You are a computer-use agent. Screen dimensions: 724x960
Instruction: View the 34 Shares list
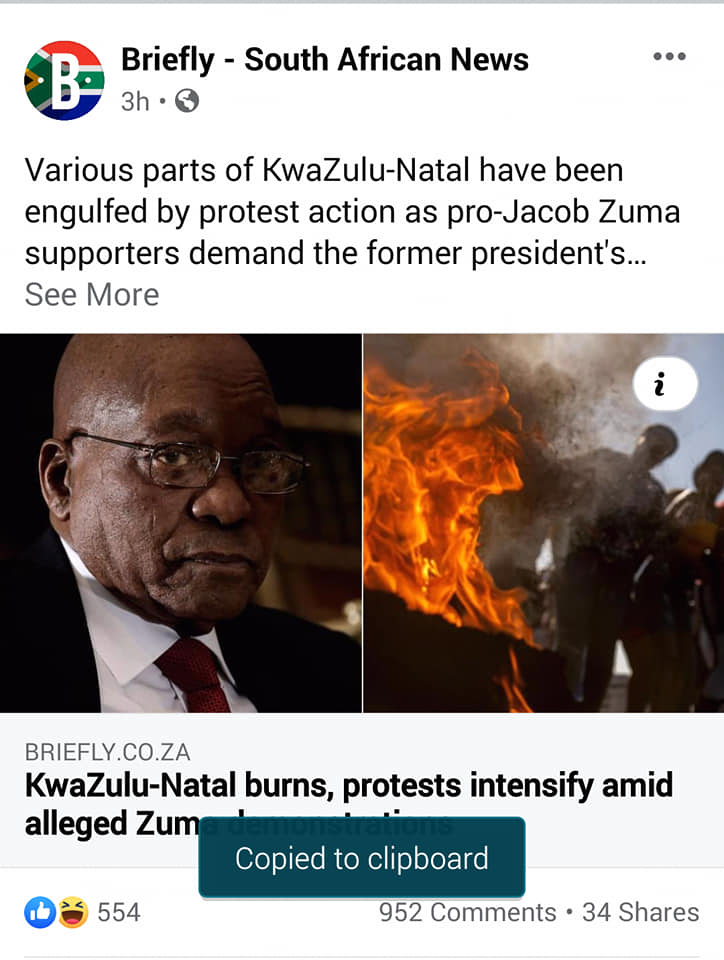640,912
